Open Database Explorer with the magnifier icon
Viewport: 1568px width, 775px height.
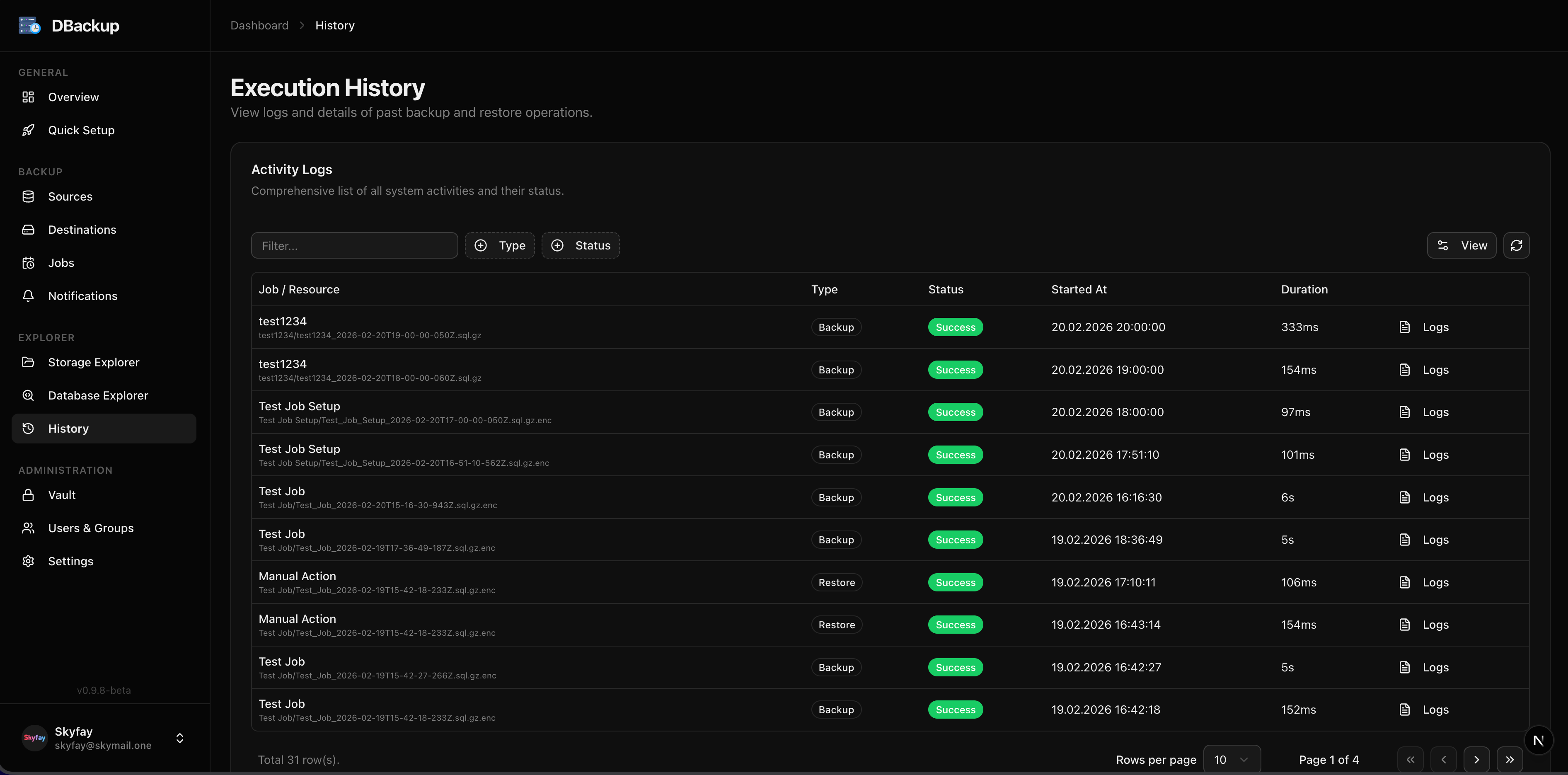(x=29, y=395)
